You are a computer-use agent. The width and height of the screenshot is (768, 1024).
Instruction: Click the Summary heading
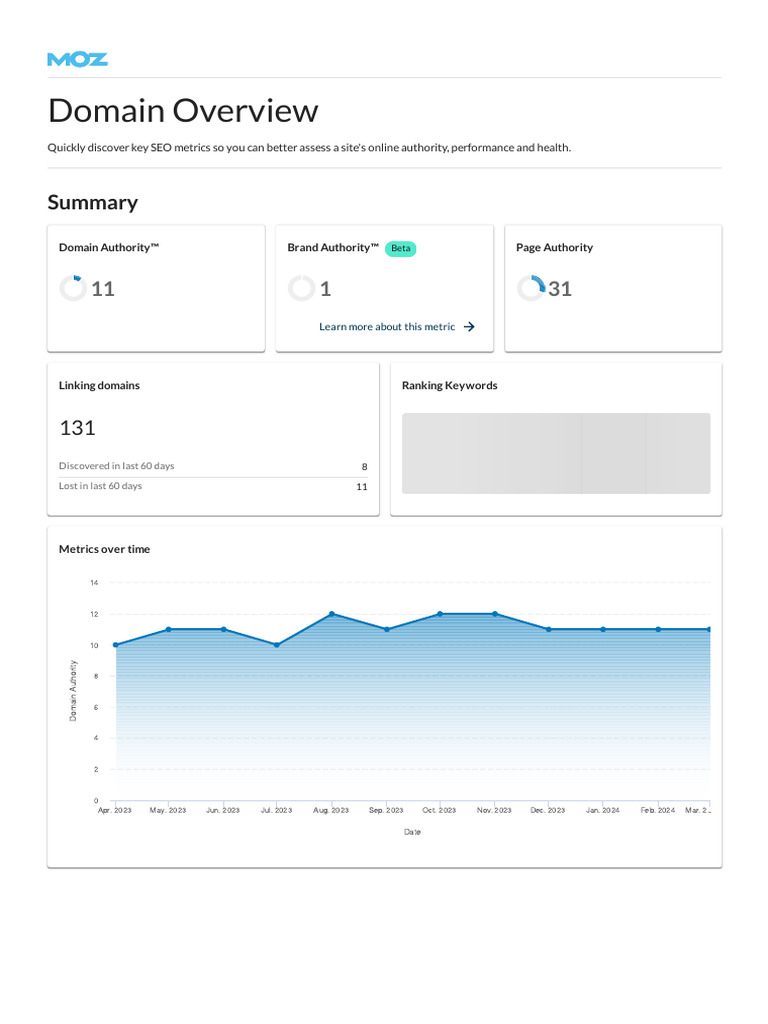click(93, 202)
